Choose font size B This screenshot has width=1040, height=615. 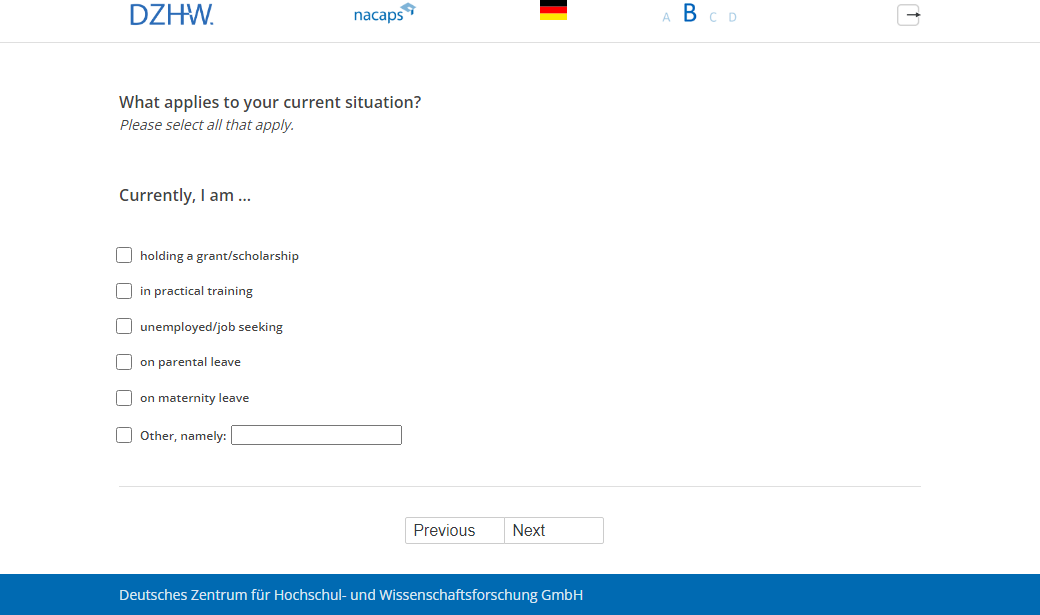click(689, 14)
